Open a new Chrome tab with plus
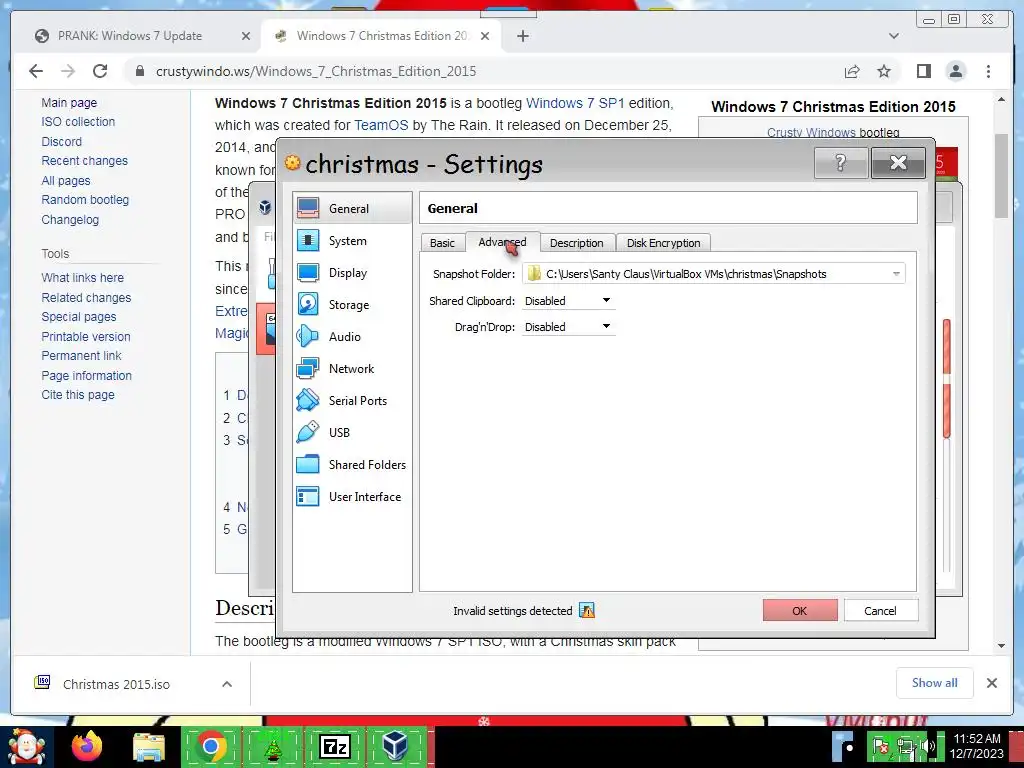Screen dimensions: 1024x768 point(522,36)
